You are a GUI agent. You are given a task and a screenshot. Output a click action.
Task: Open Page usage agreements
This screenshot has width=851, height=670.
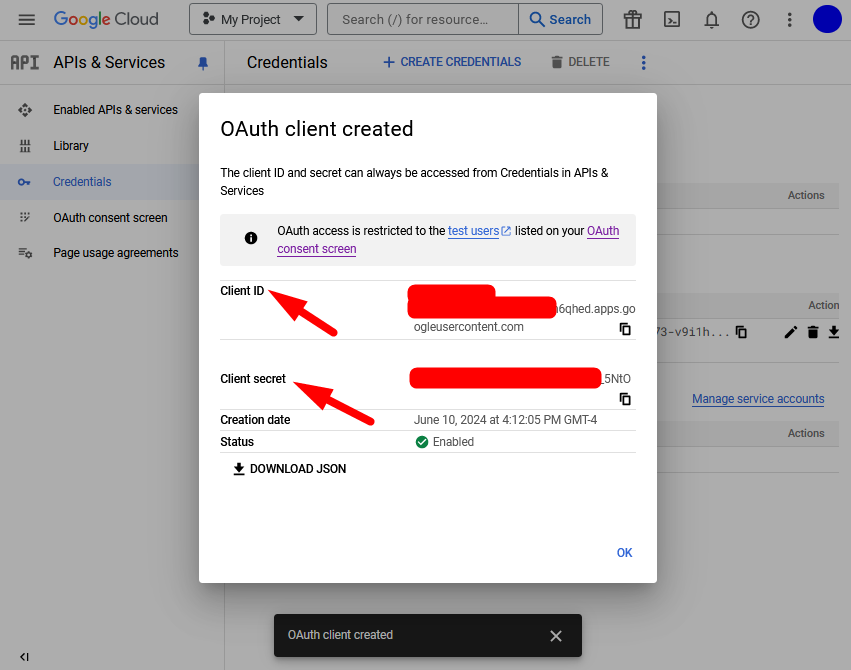pyautogui.click(x=116, y=253)
